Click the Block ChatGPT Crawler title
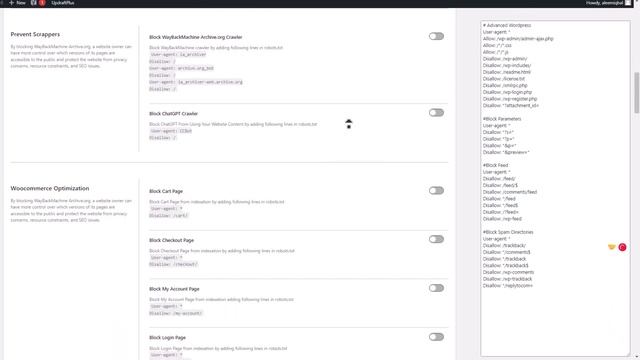Viewport: 640px width, 360px height. 173,113
